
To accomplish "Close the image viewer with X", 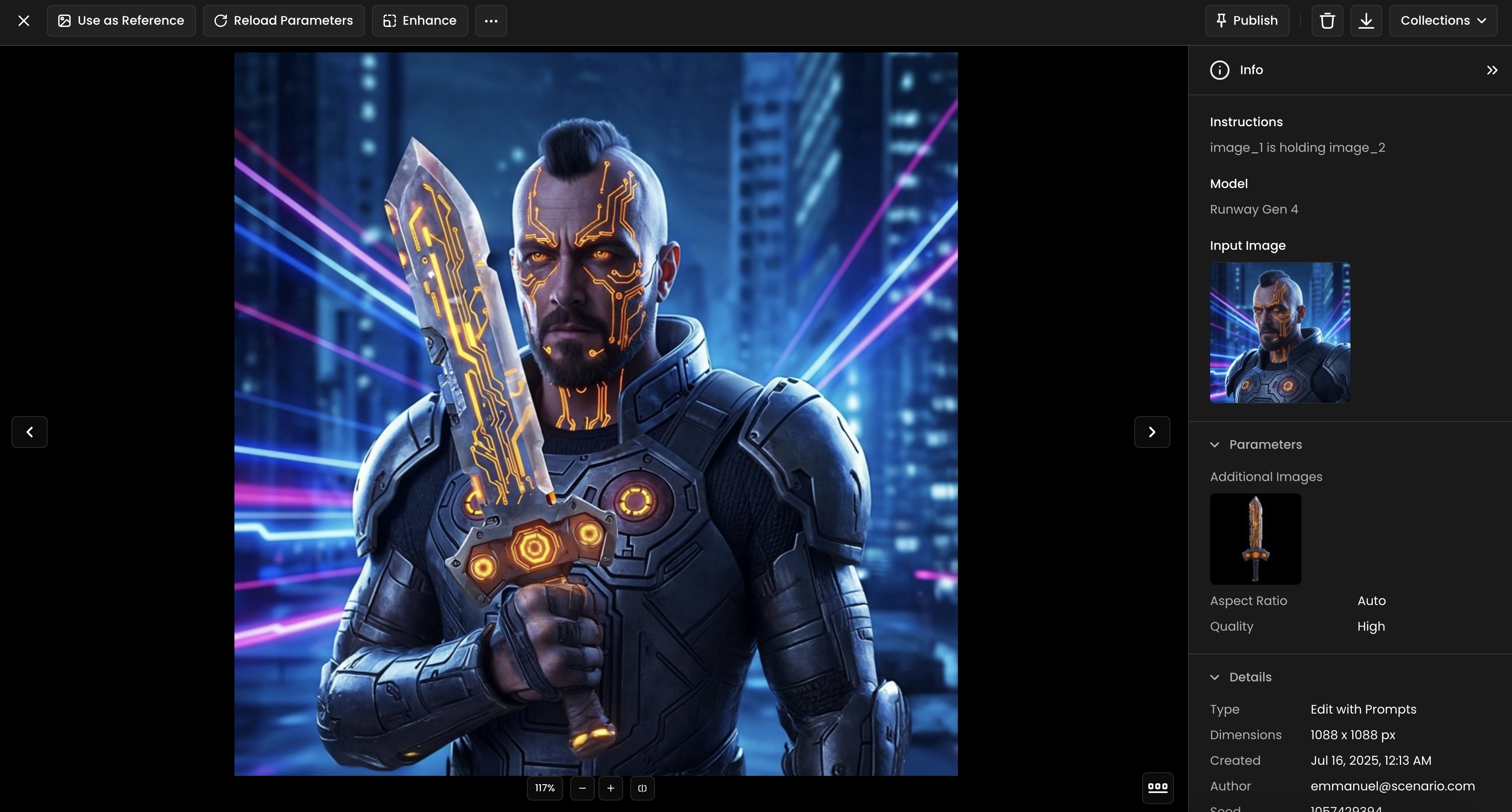I will tap(23, 21).
